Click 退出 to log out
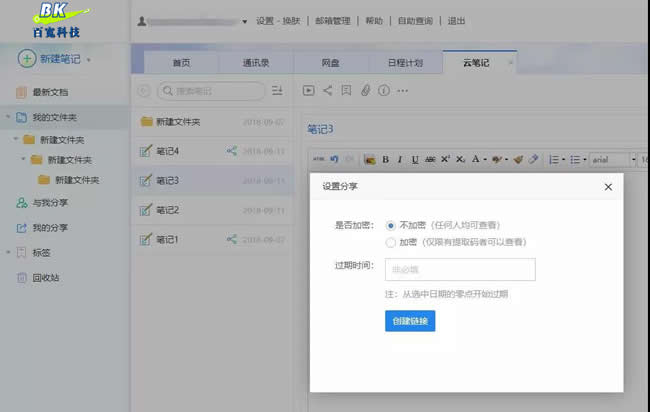The height and width of the screenshot is (412, 650). click(456, 21)
